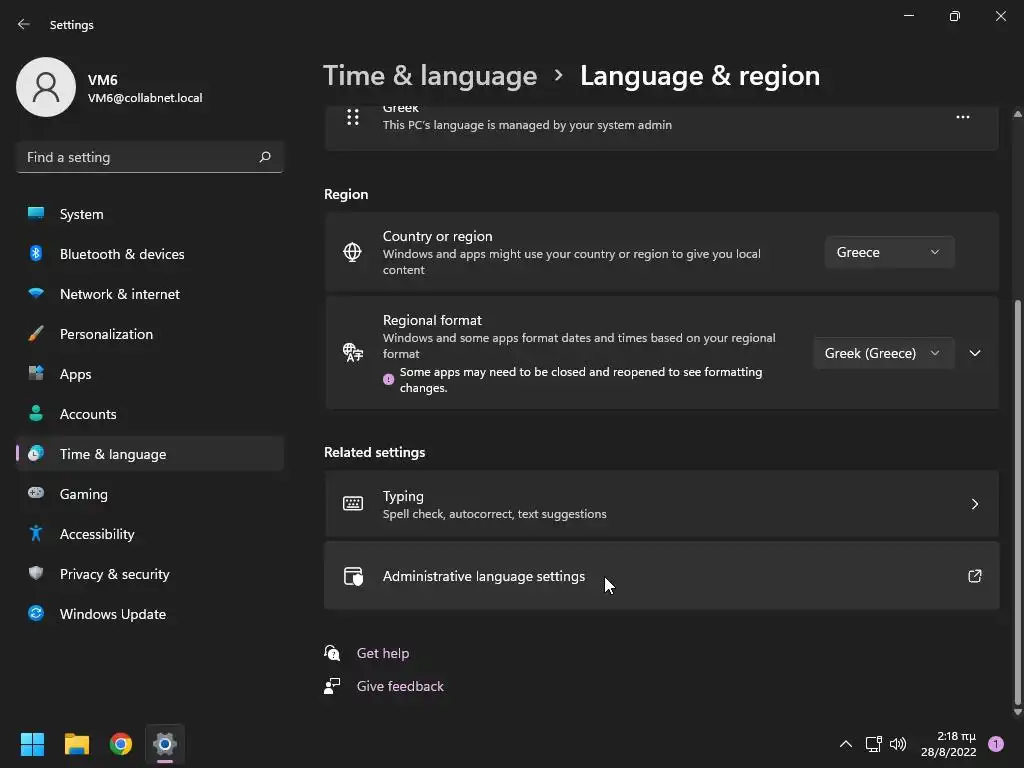
Task: Click the VM6 user profile avatar
Action: 46,87
